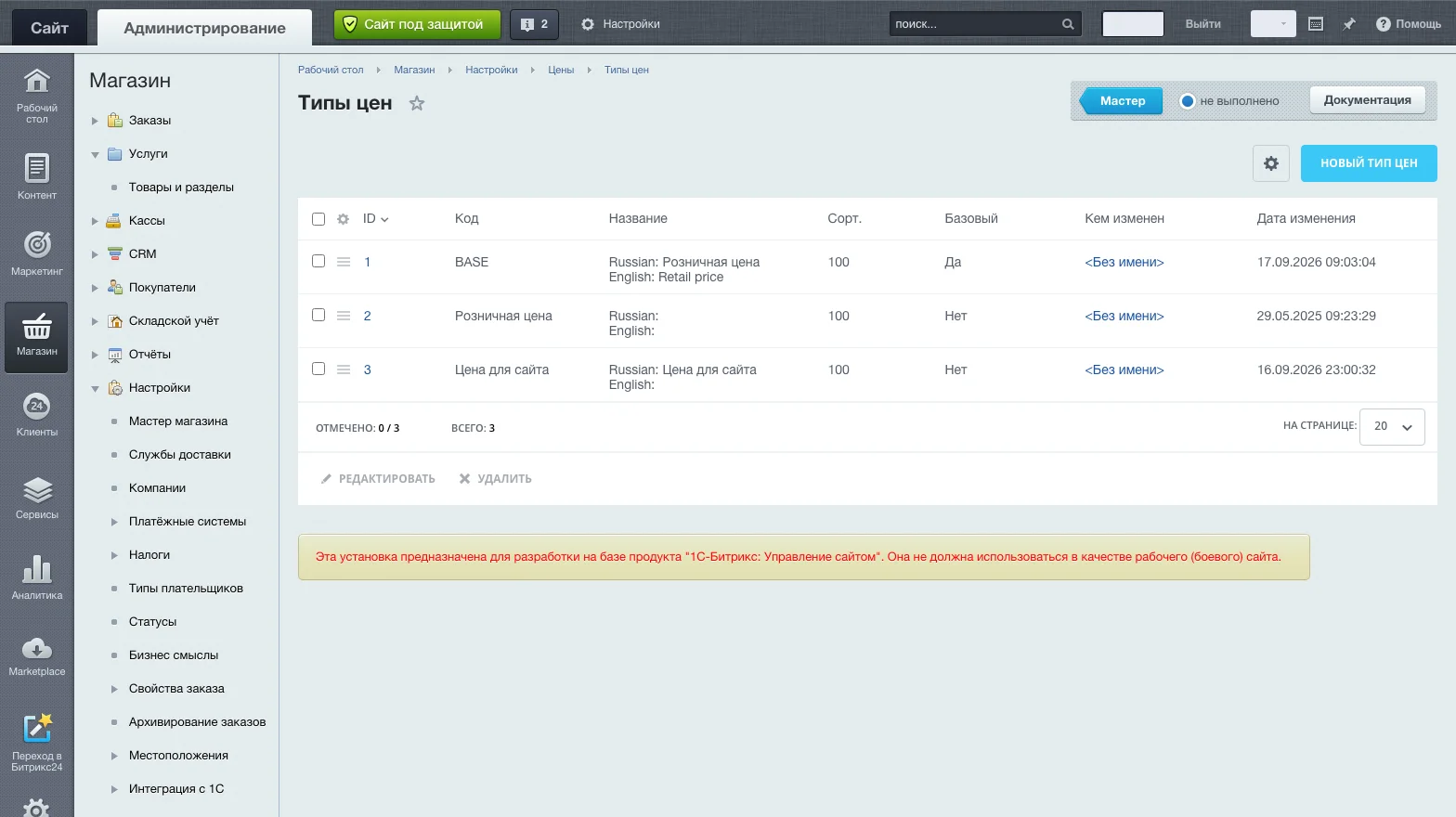The height and width of the screenshot is (817, 1456).
Task: Check the row checkbox for Цена для сайта
Action: (318, 369)
